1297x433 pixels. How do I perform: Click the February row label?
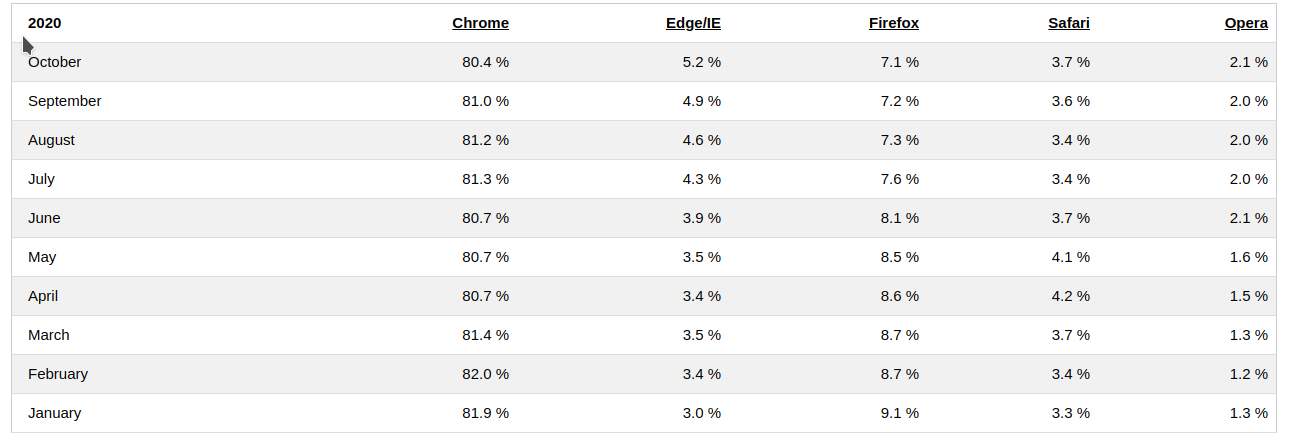(58, 374)
